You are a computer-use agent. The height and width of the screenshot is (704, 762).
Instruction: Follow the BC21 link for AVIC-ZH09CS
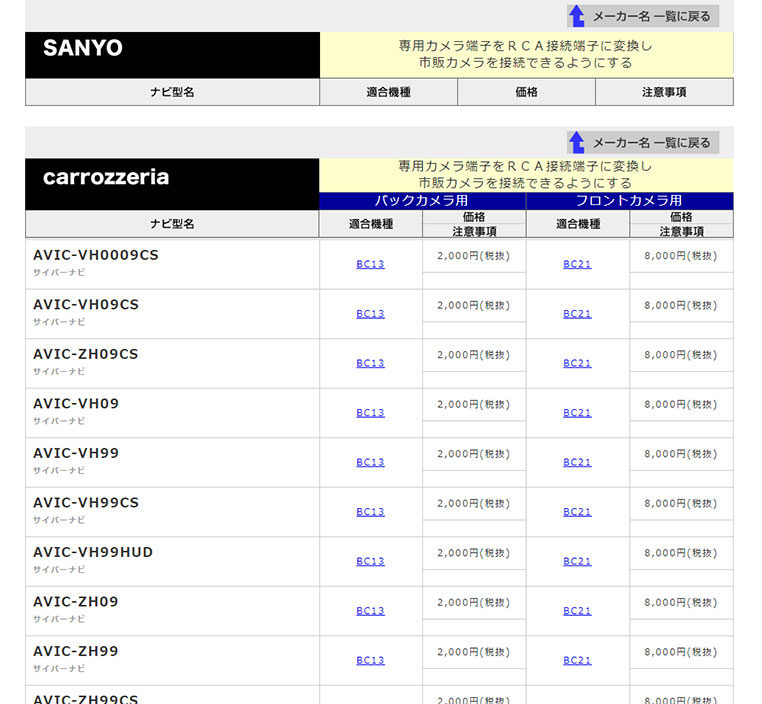coord(577,363)
